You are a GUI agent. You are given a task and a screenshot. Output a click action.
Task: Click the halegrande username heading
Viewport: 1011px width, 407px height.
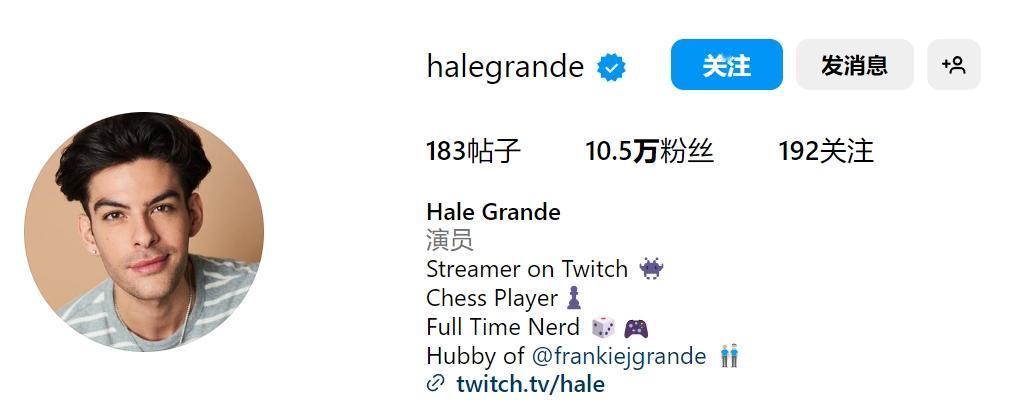(505, 66)
